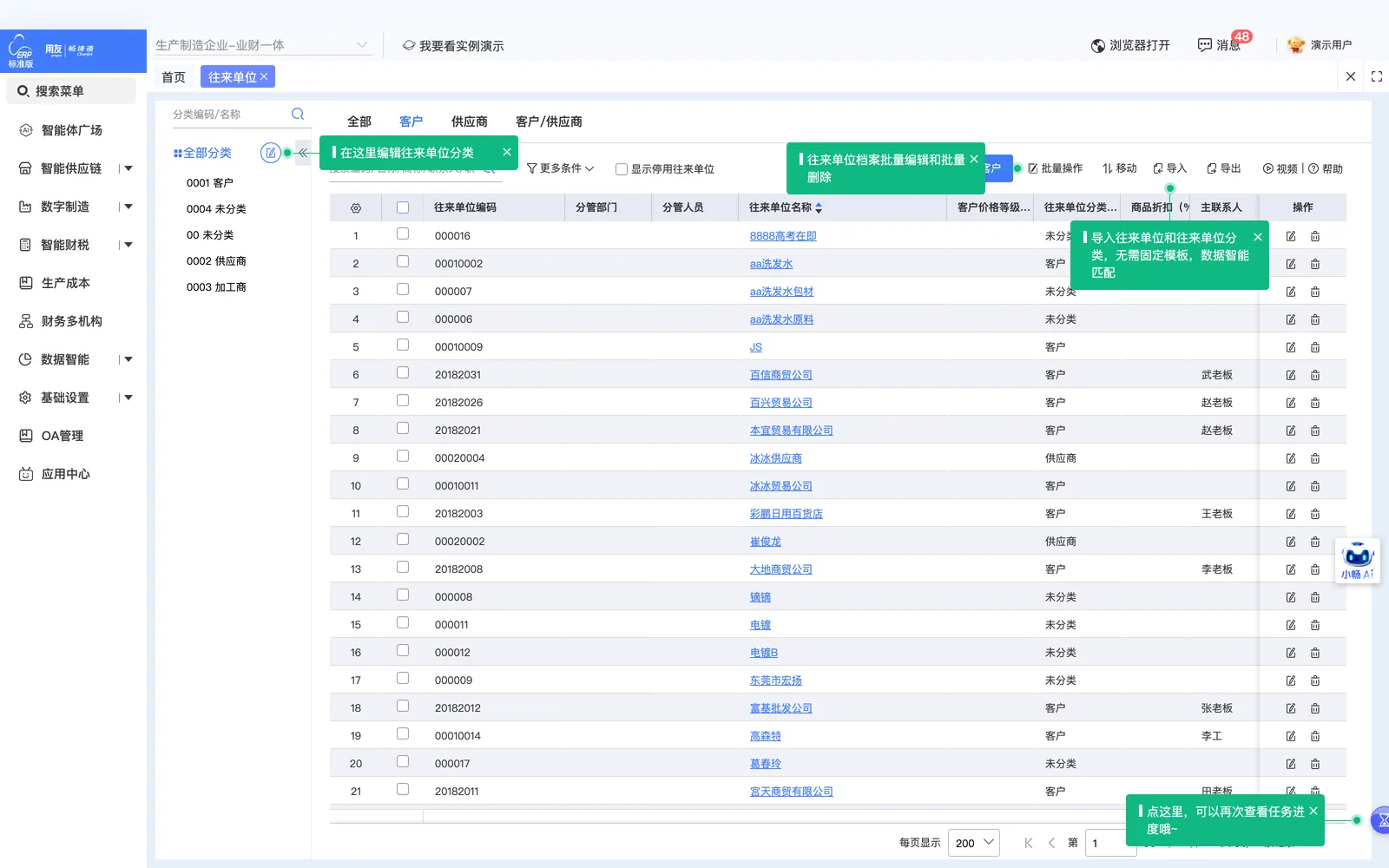
Task: Switch to 客户/供应商 tab
Action: (x=549, y=122)
